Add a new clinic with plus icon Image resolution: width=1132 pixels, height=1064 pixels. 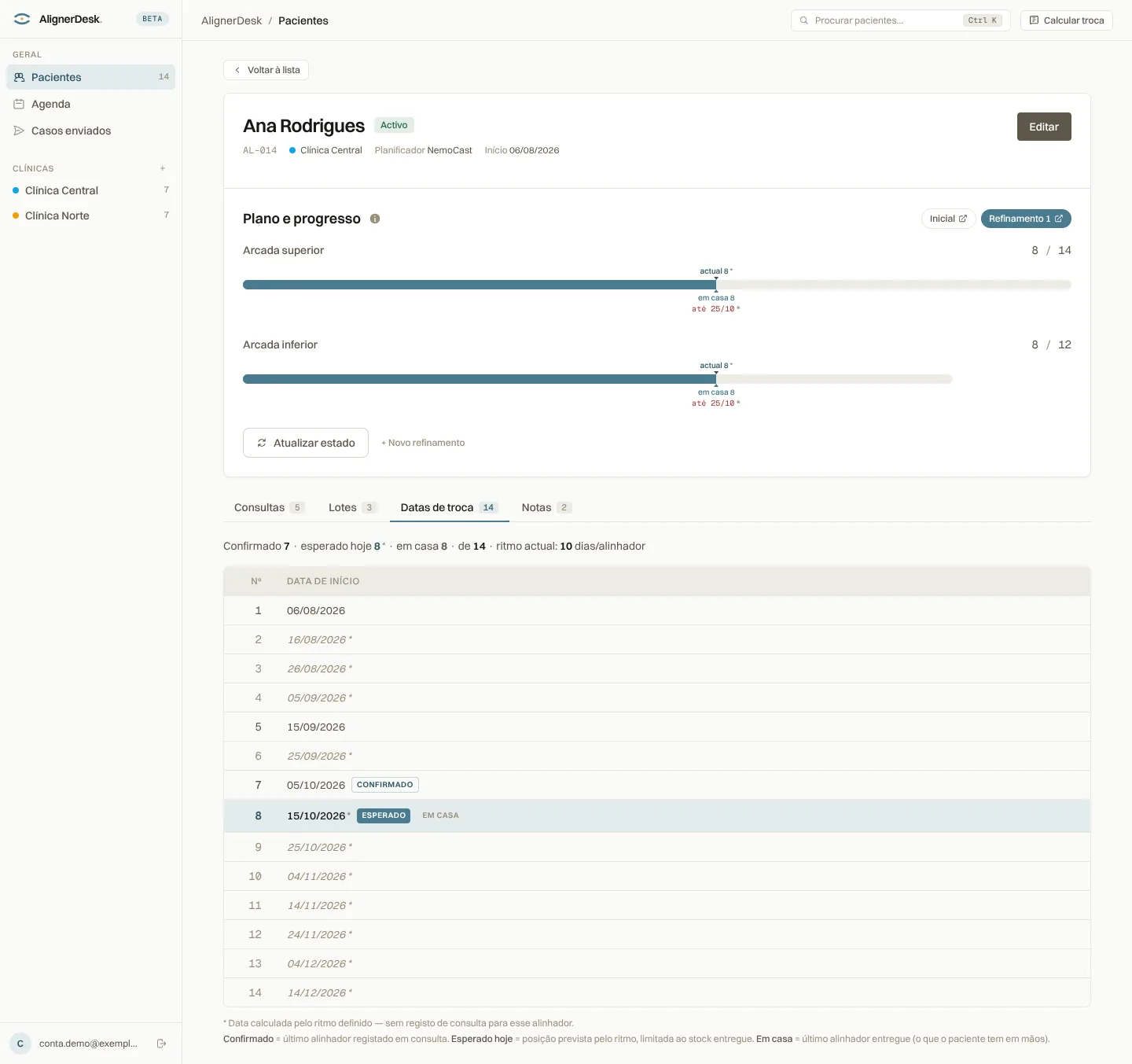point(163,168)
